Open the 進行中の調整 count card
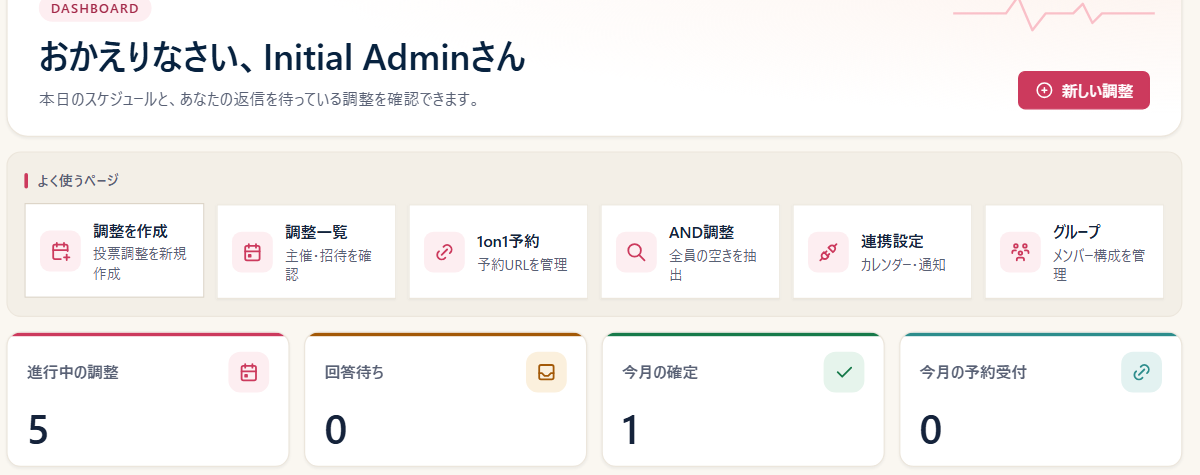This screenshot has width=1200, height=475. coord(148,399)
